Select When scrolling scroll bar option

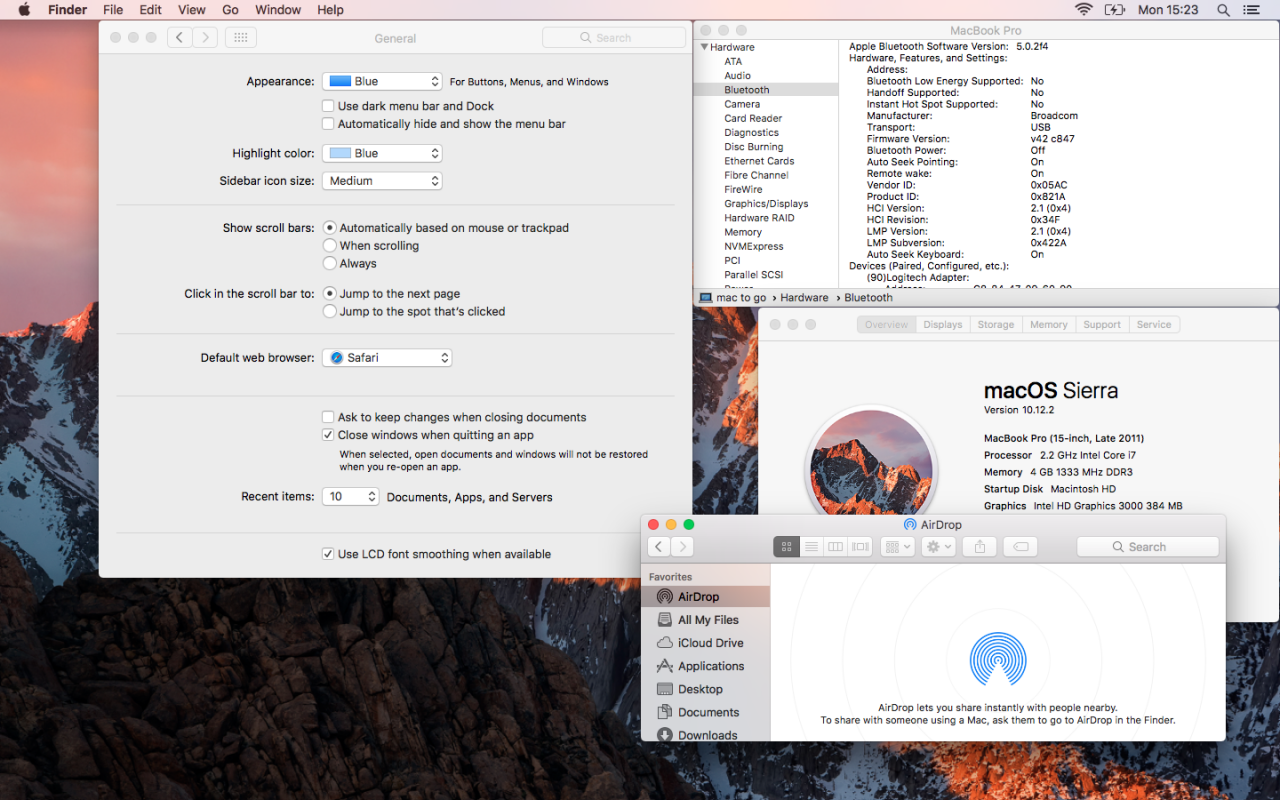[x=330, y=245]
